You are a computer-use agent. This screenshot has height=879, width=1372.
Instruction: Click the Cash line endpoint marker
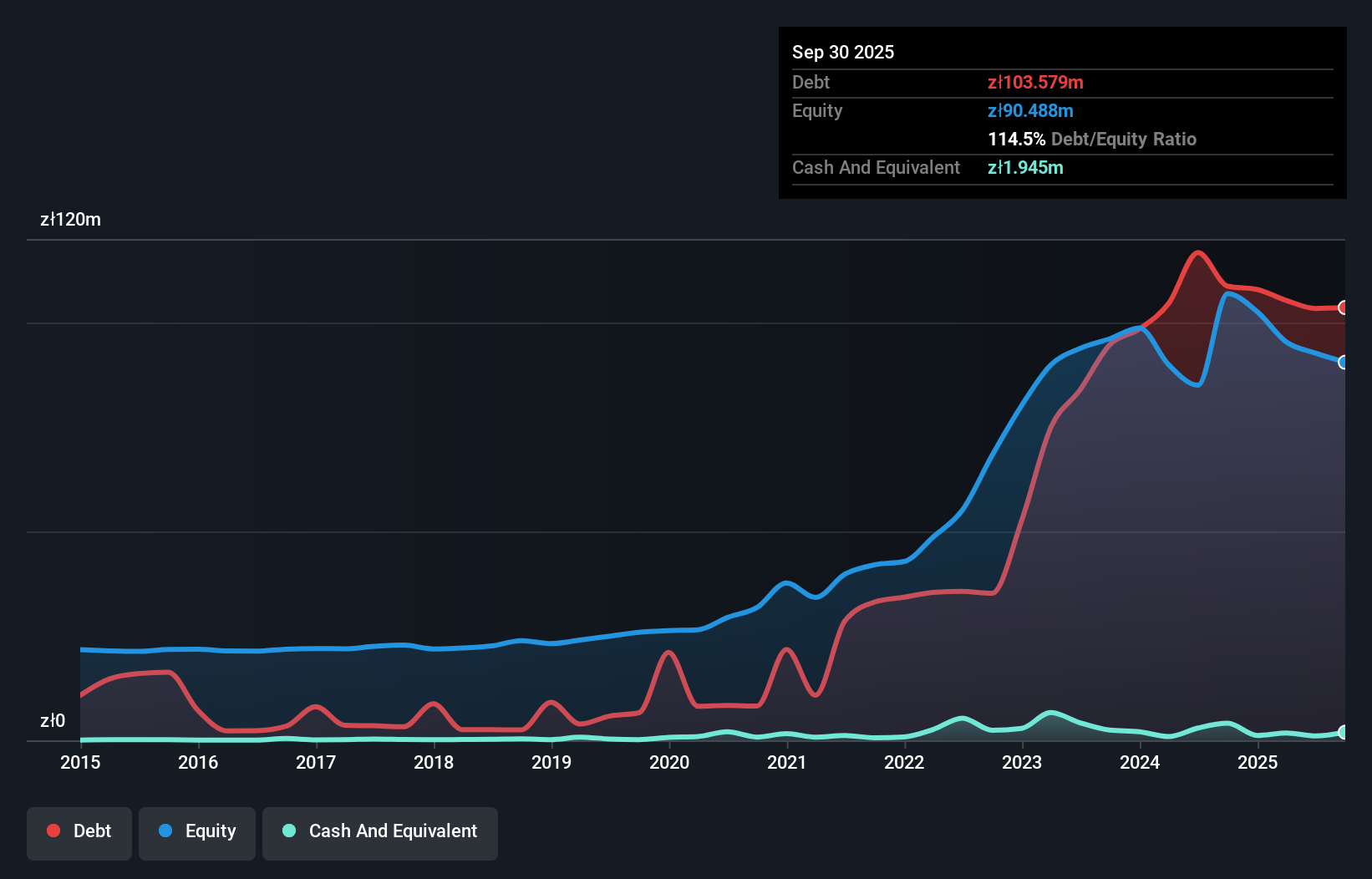click(1343, 734)
